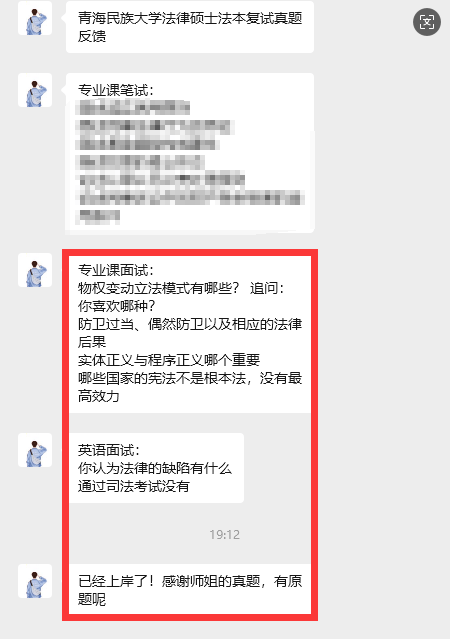The image size is (450, 639).
Task: Click the 专业课笔试 heading text
Action: (116, 90)
